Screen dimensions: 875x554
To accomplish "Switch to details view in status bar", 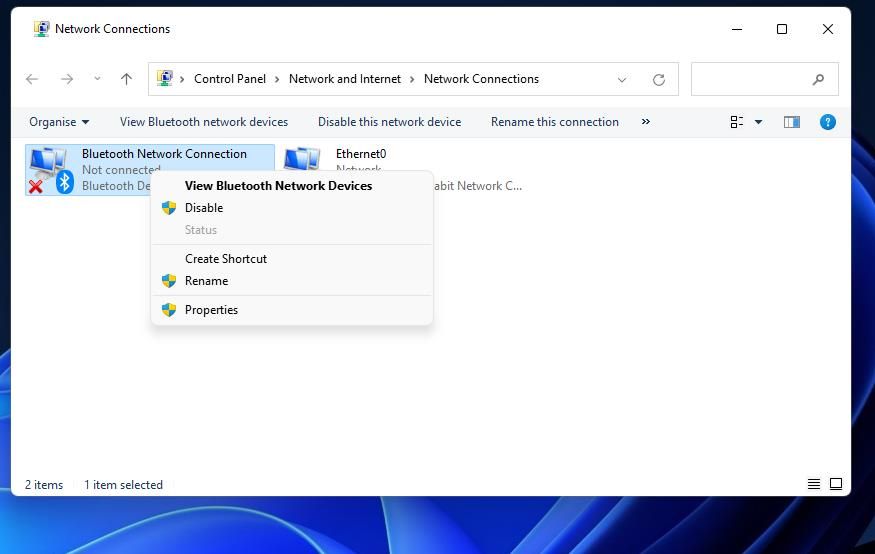I will (x=814, y=484).
